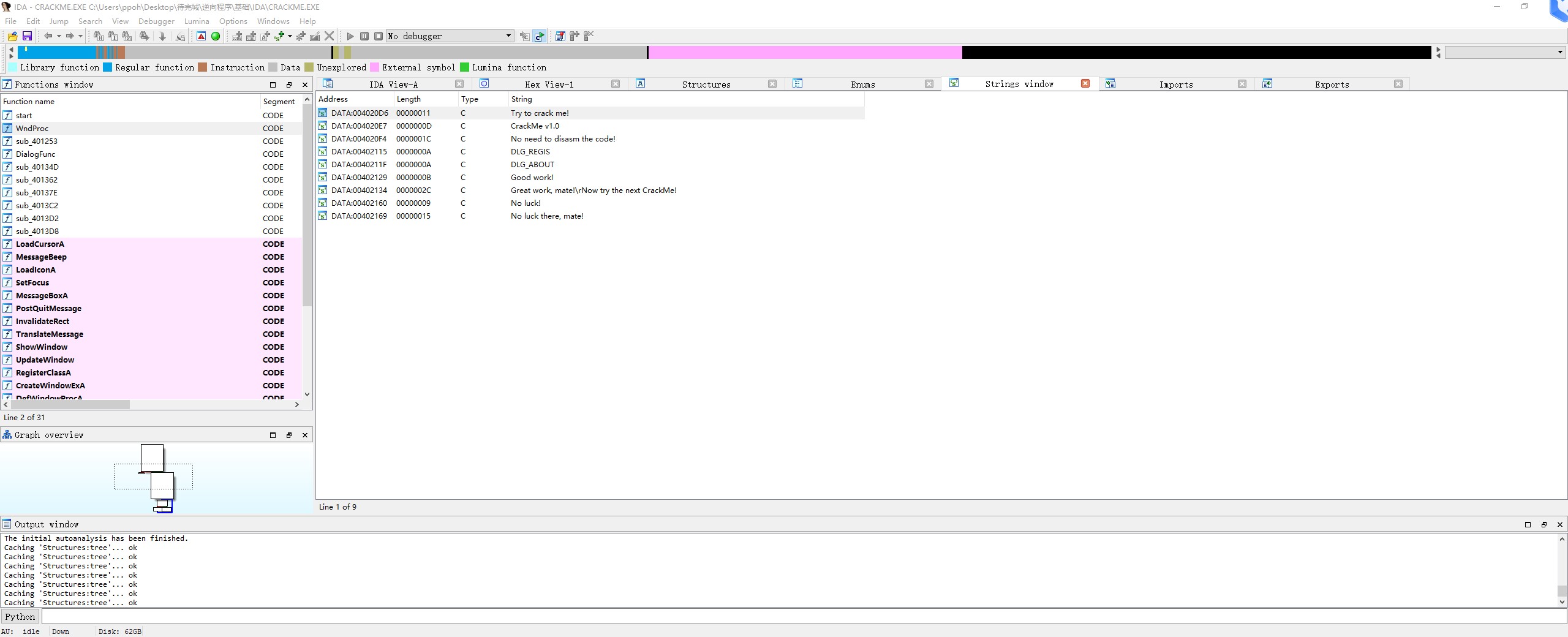Open the Edit menu
The width and height of the screenshot is (1568, 637).
[x=33, y=21]
